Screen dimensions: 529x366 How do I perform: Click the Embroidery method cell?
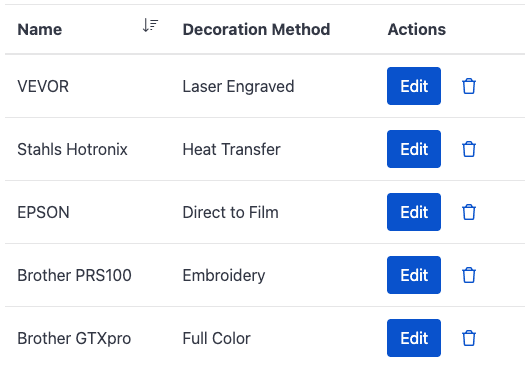coord(224,276)
